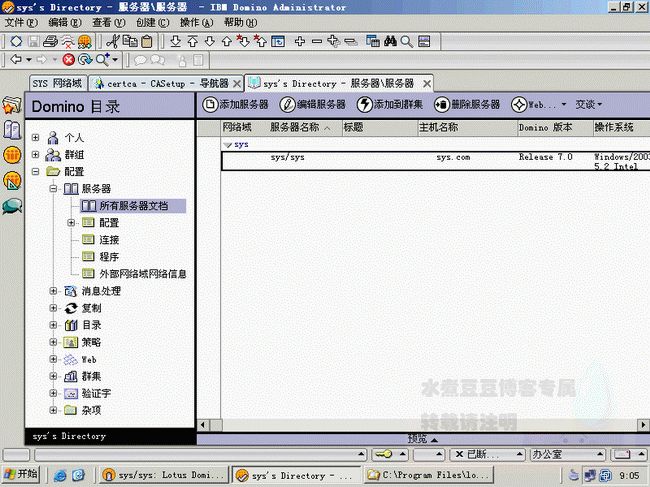The height and width of the screenshot is (487, 650).
Task: Open the bookmark star icon in left sidebar
Action: click(12, 106)
